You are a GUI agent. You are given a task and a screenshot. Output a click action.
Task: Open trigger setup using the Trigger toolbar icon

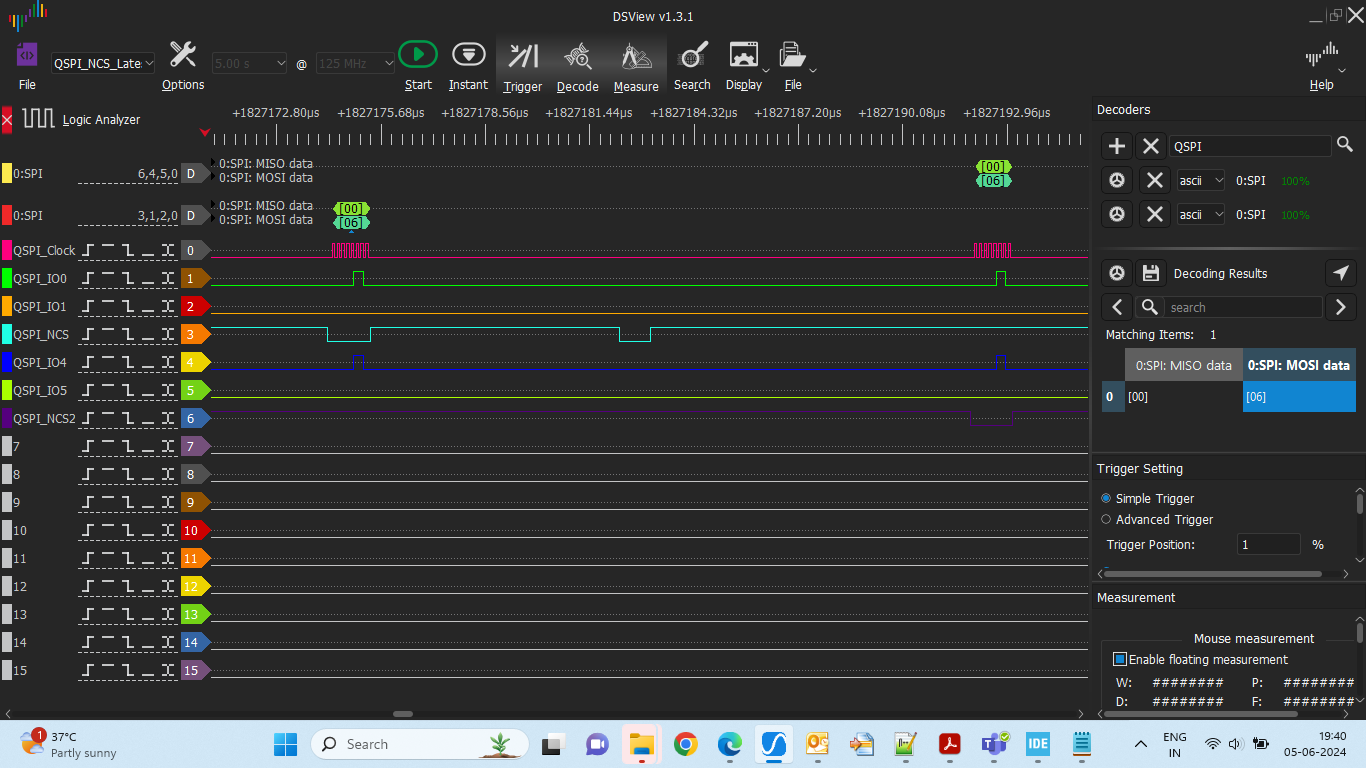(x=522, y=55)
